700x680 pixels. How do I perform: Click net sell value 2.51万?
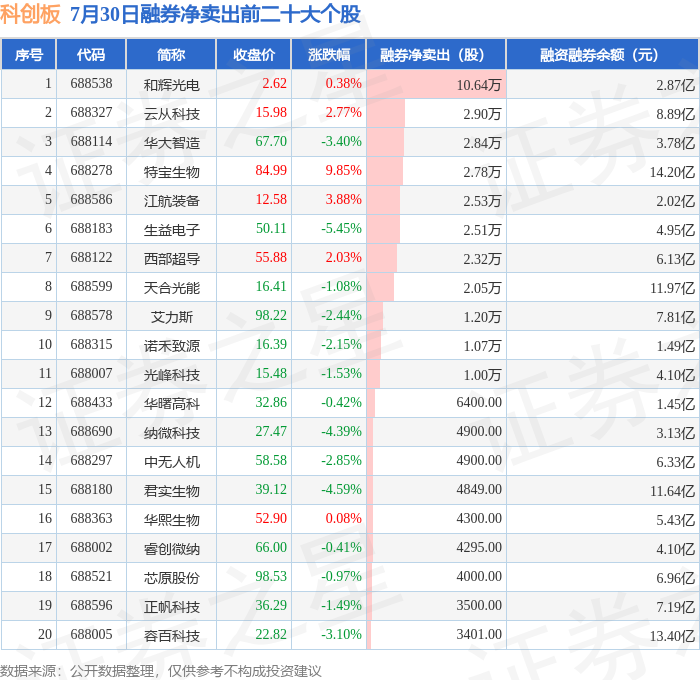[482, 229]
